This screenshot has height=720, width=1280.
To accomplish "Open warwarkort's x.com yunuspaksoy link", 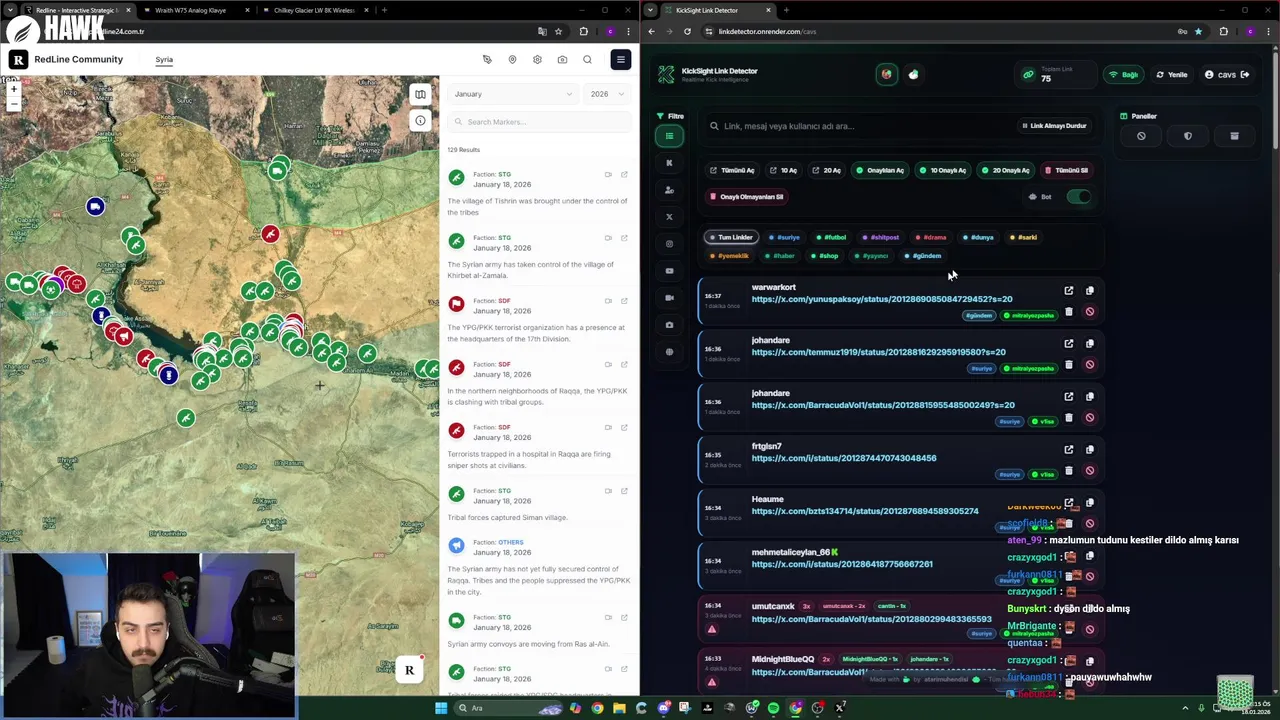I will point(881,299).
